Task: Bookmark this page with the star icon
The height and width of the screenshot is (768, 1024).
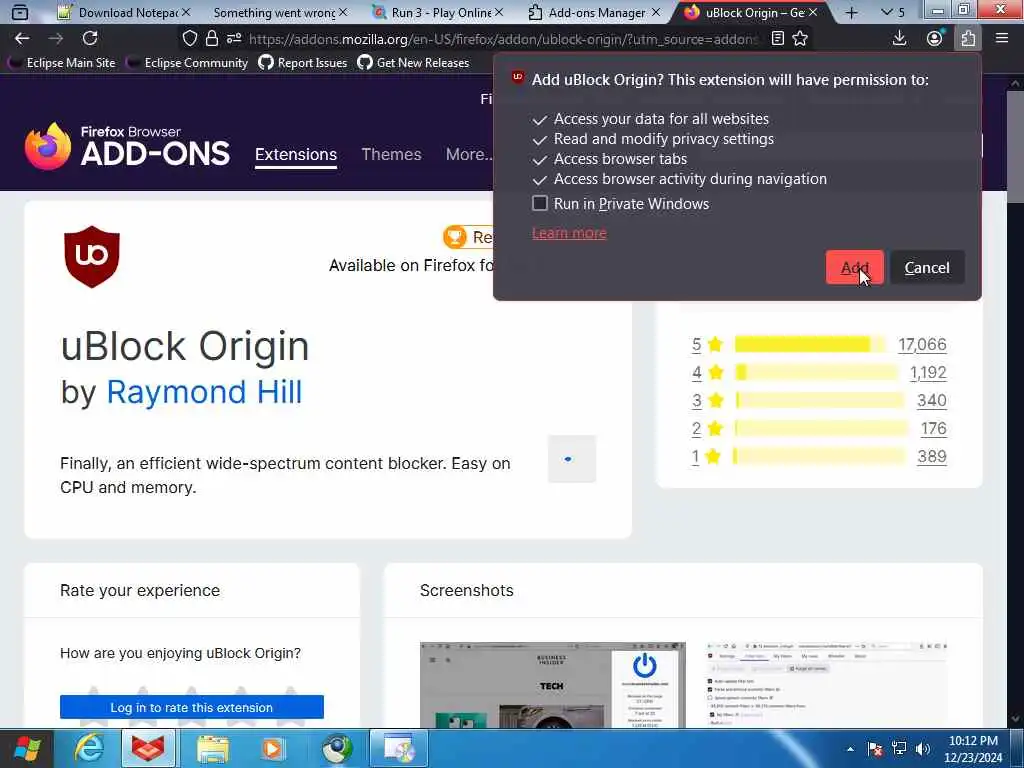Action: pos(800,39)
